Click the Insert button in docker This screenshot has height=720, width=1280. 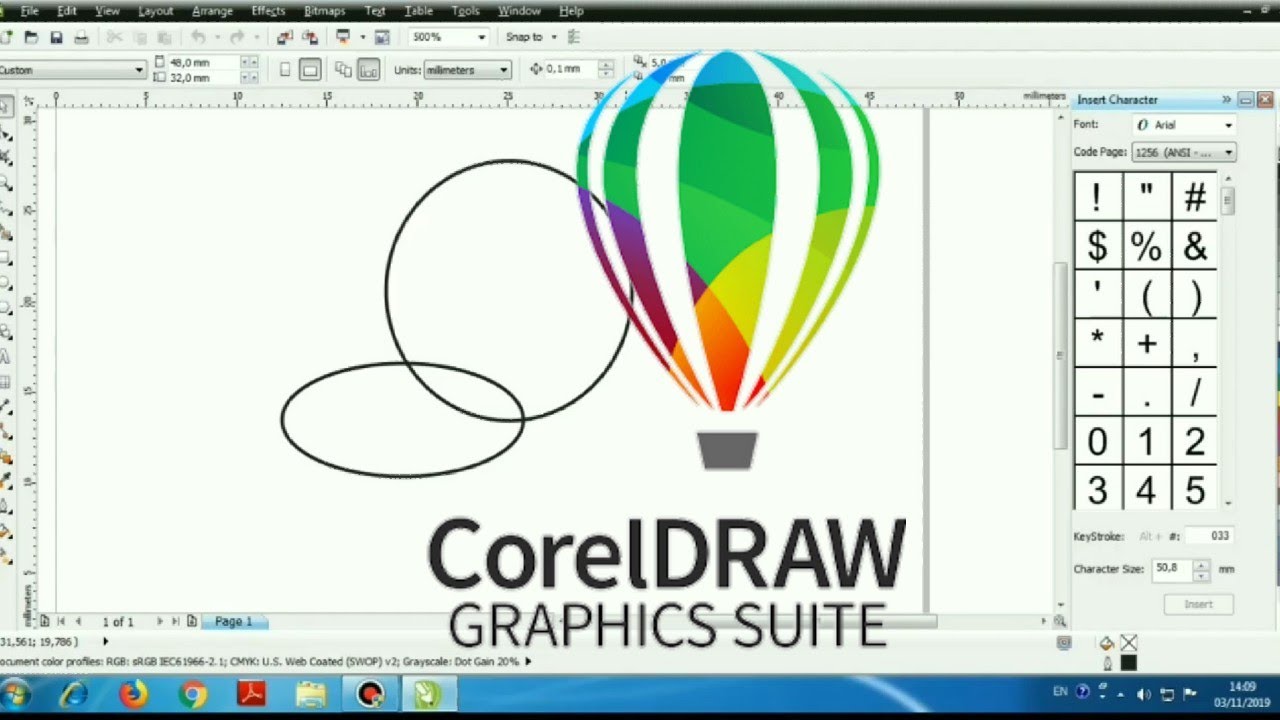coord(1198,604)
